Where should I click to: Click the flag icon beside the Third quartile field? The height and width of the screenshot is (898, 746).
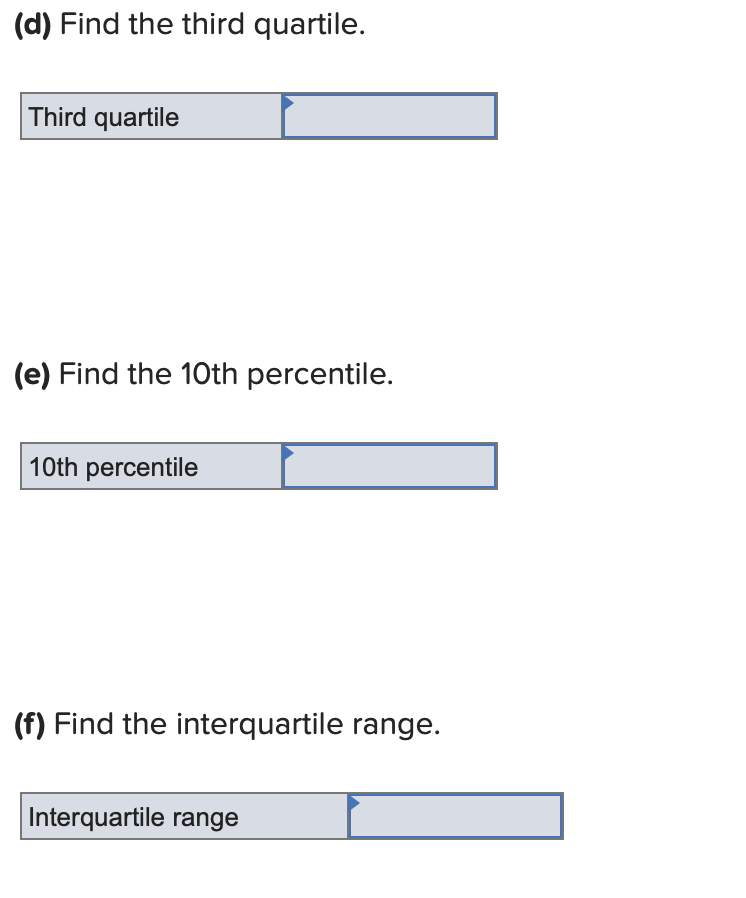pyautogui.click(x=289, y=103)
